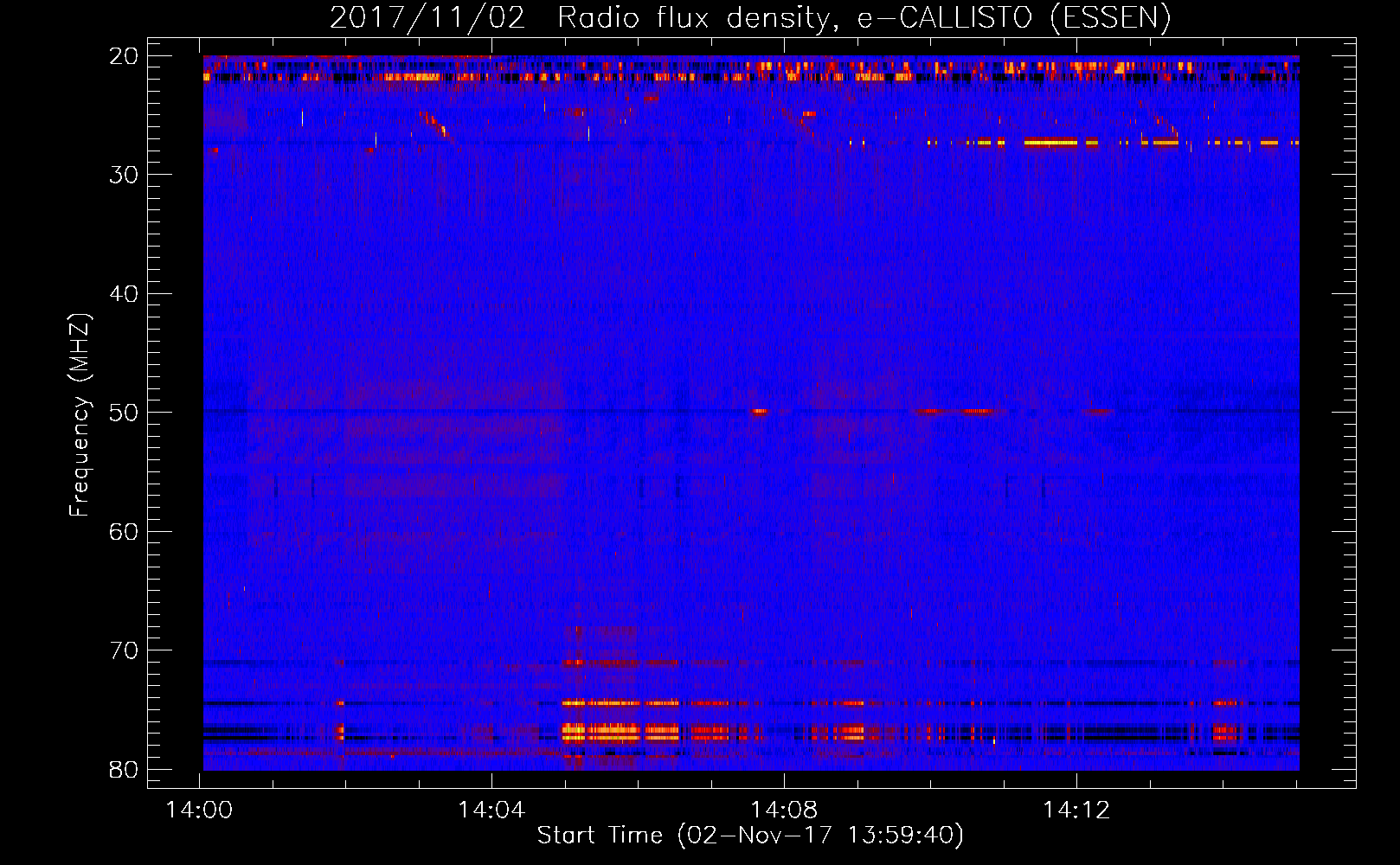Click the time tick label '14:04'
The height and width of the screenshot is (865, 1400).
tap(491, 811)
